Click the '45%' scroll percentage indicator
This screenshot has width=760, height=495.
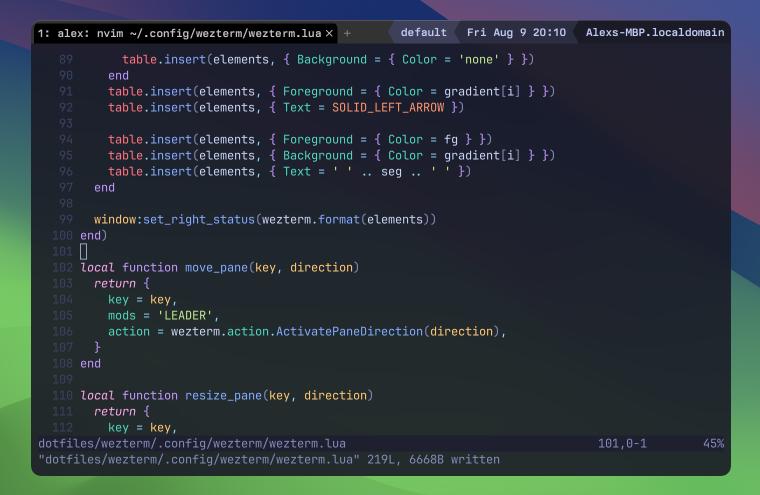(713, 444)
